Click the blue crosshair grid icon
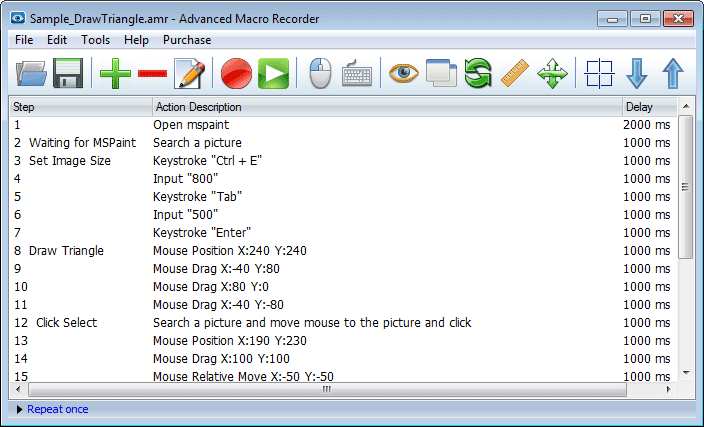704x427 pixels. pyautogui.click(x=599, y=73)
